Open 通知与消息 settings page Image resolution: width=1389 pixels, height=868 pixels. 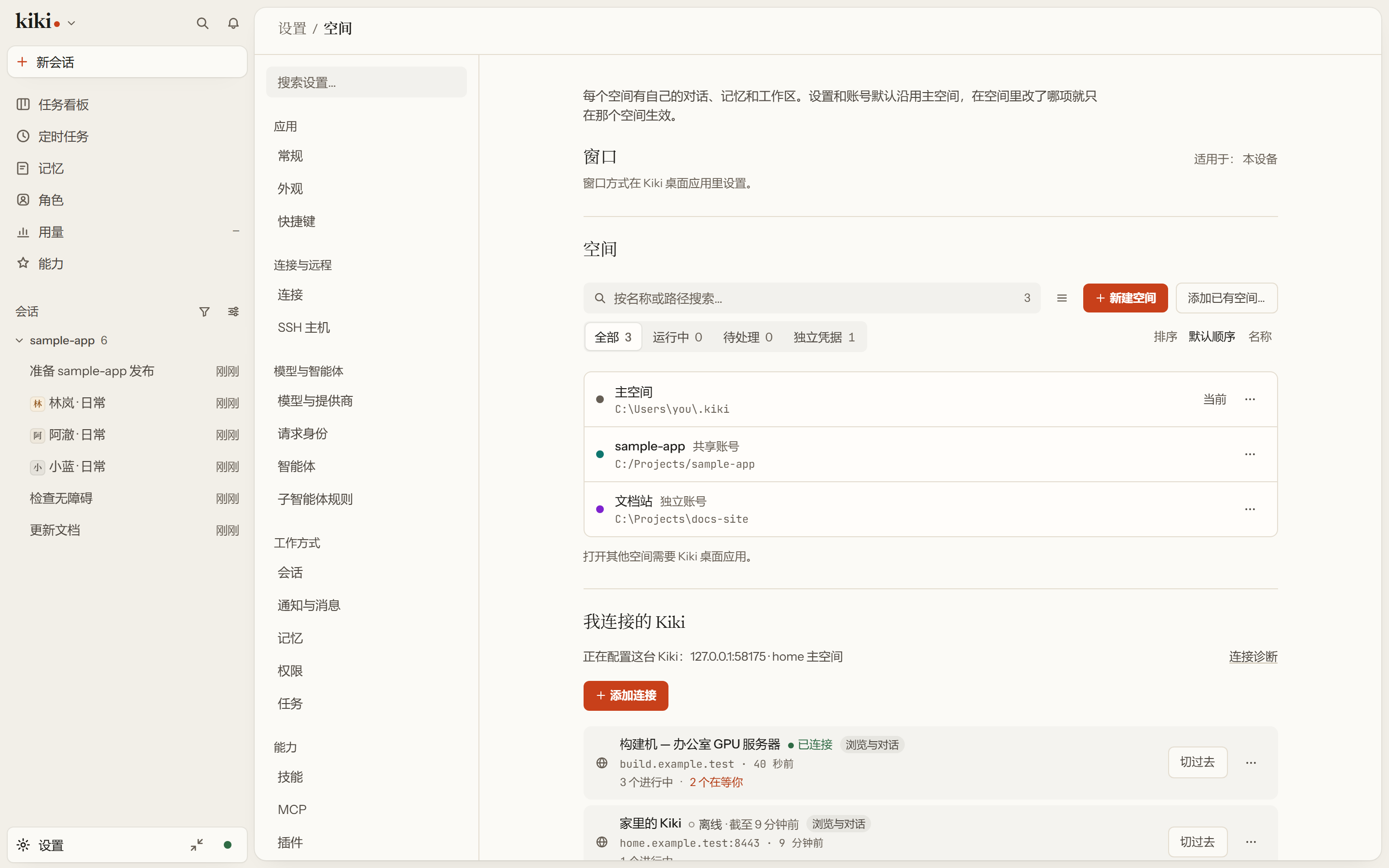[366, 605]
